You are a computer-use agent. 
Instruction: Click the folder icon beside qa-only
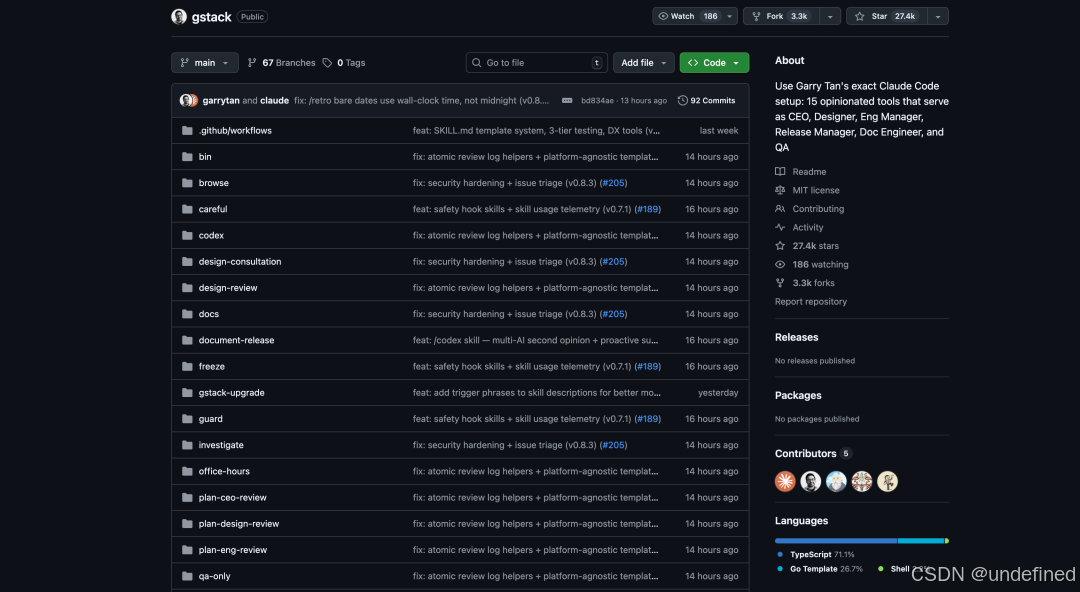coord(187,575)
